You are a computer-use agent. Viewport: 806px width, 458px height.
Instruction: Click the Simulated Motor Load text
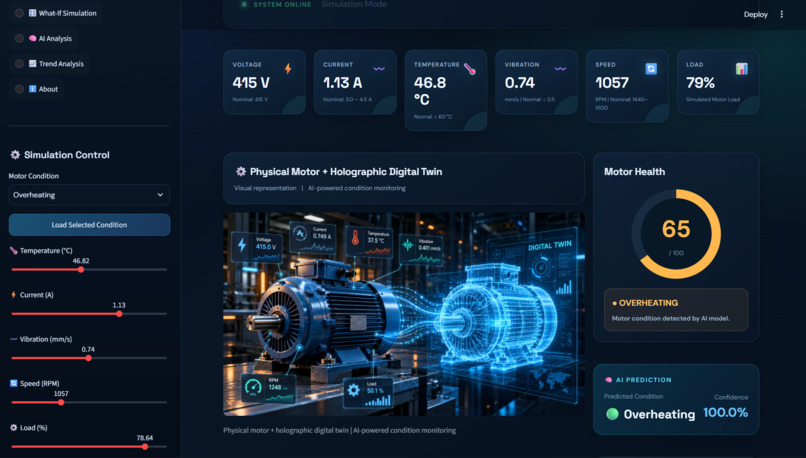[x=713, y=99]
